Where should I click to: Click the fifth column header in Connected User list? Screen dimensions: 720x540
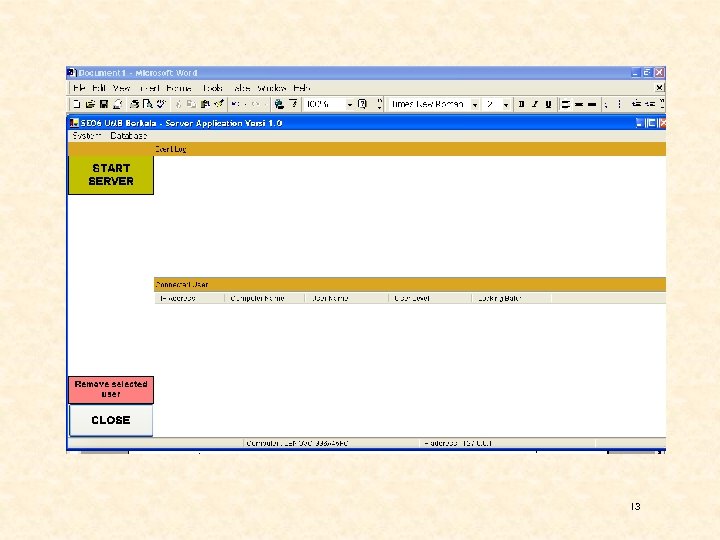pos(512,298)
